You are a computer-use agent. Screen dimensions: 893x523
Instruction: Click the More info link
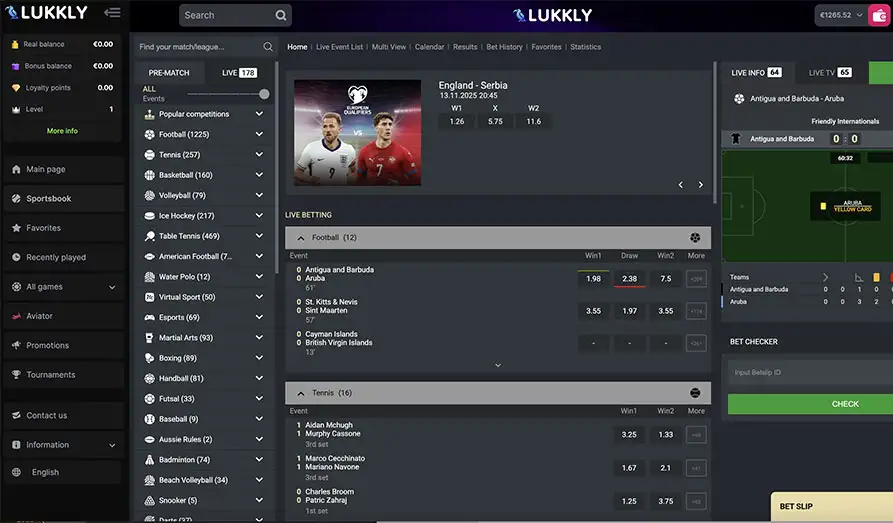pyautogui.click(x=62, y=131)
